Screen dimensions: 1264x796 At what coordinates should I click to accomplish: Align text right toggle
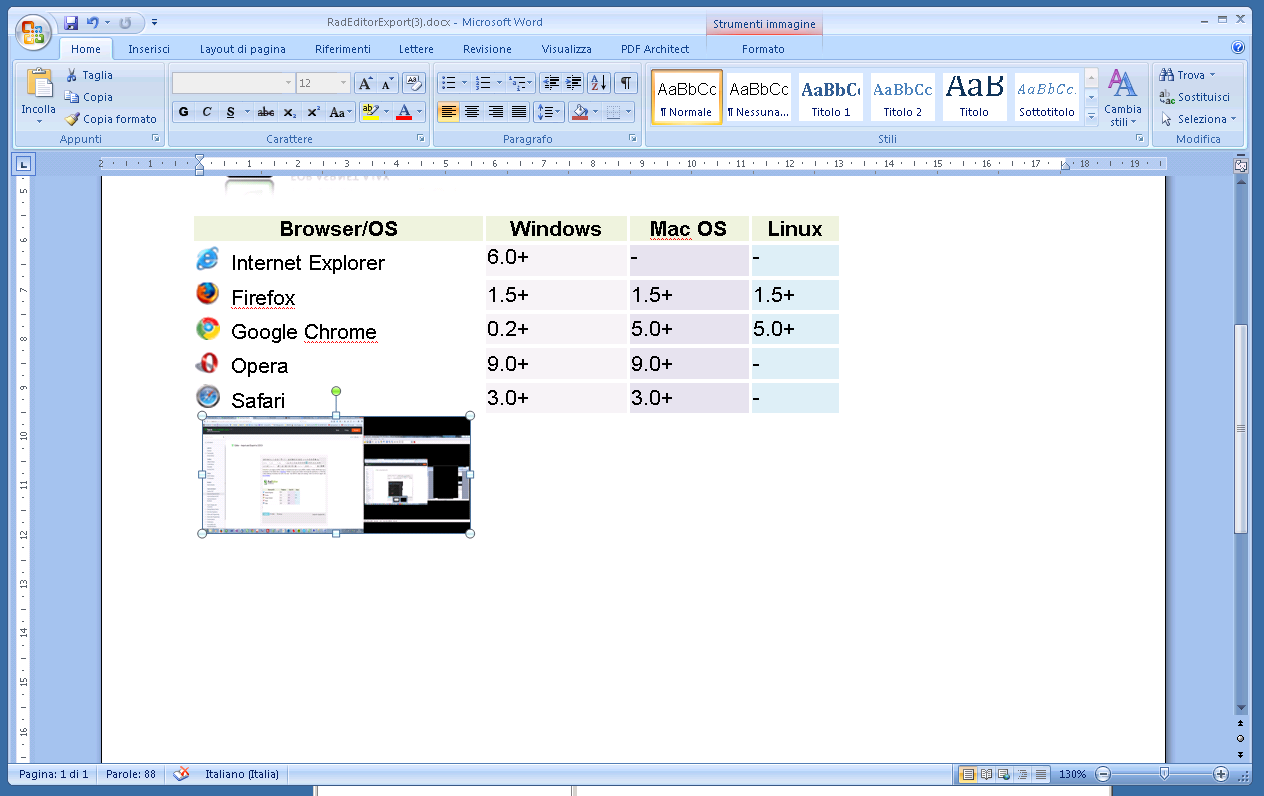(x=495, y=112)
